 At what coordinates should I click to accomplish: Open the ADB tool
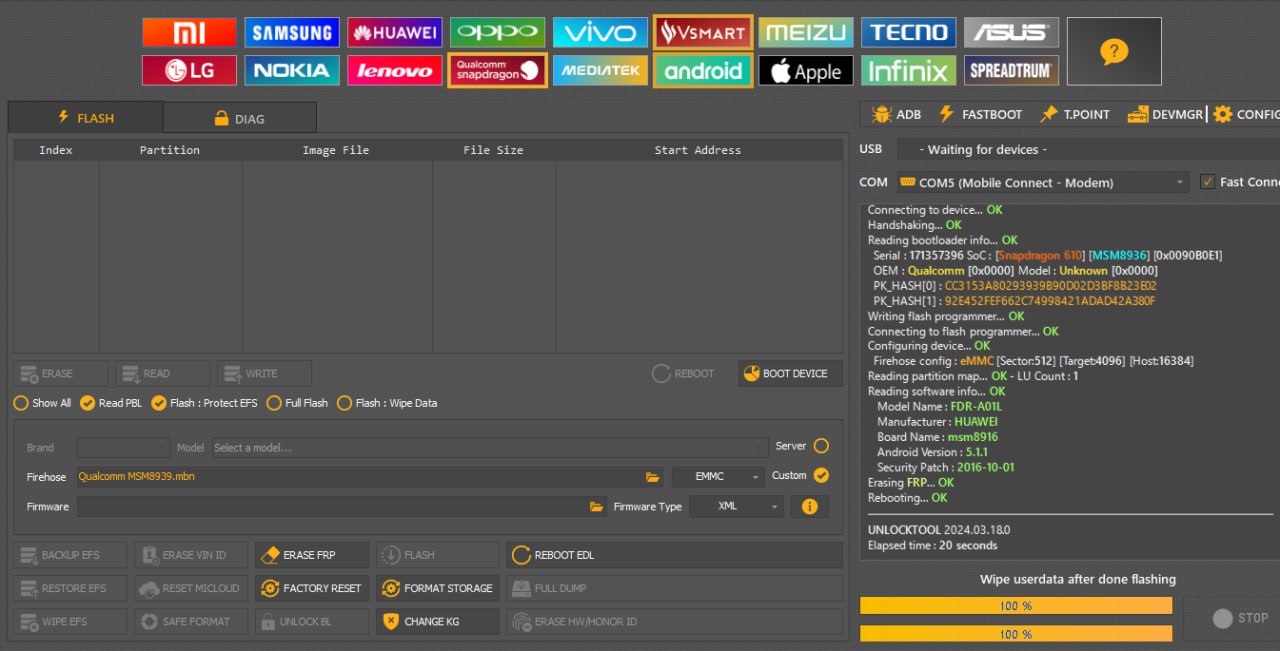coord(896,114)
